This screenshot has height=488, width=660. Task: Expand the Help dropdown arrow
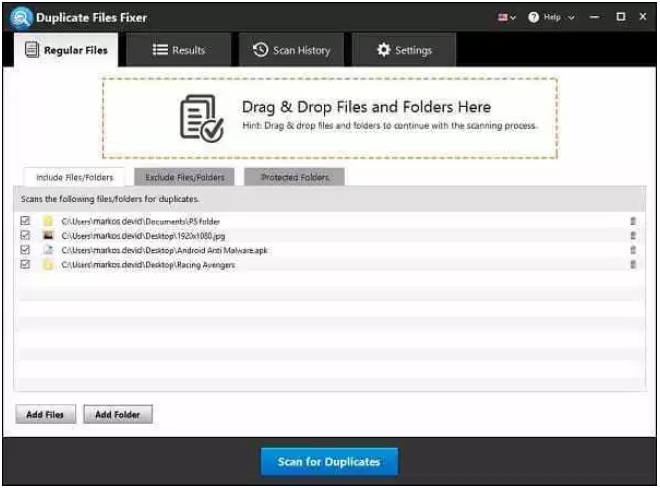pyautogui.click(x=571, y=17)
